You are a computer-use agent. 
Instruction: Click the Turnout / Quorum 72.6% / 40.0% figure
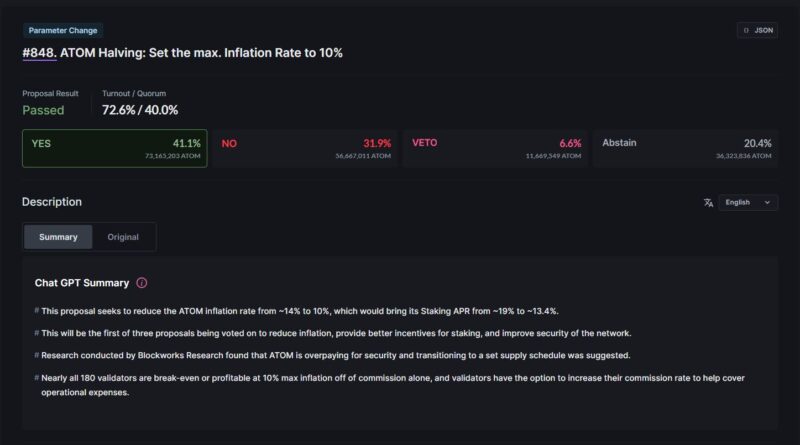coord(140,110)
